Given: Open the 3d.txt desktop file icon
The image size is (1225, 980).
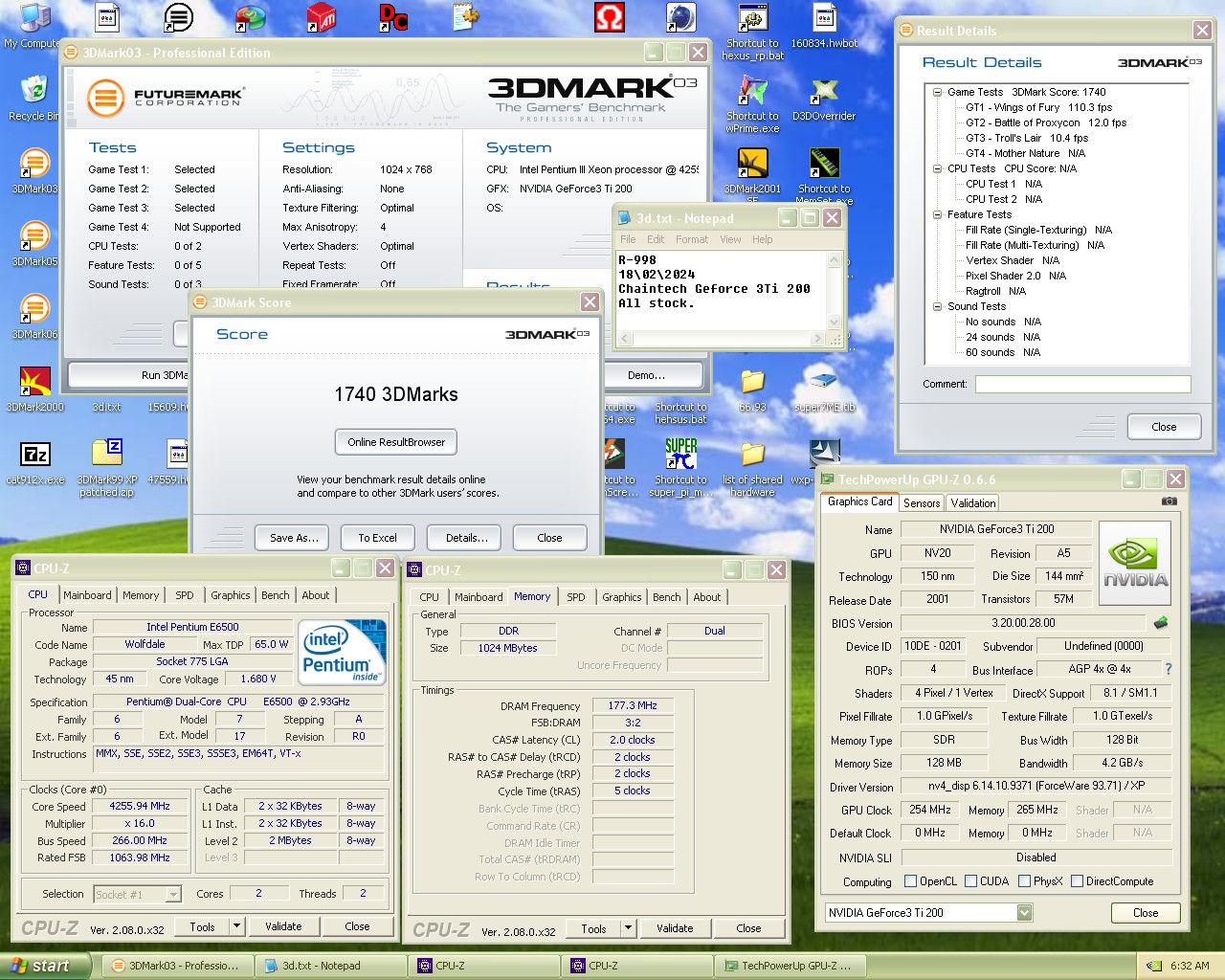Looking at the screenshot, I should point(107,407).
